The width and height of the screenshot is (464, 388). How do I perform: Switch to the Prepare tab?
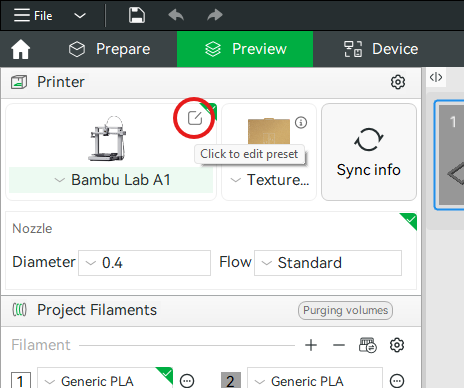[x=110, y=49]
